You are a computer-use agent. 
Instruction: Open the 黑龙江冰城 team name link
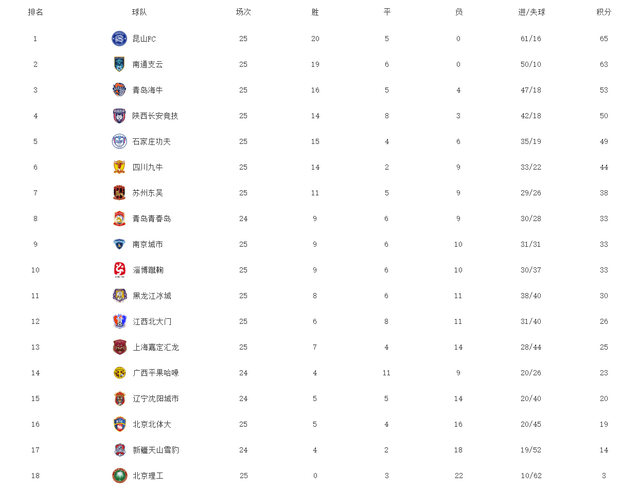tap(152, 296)
